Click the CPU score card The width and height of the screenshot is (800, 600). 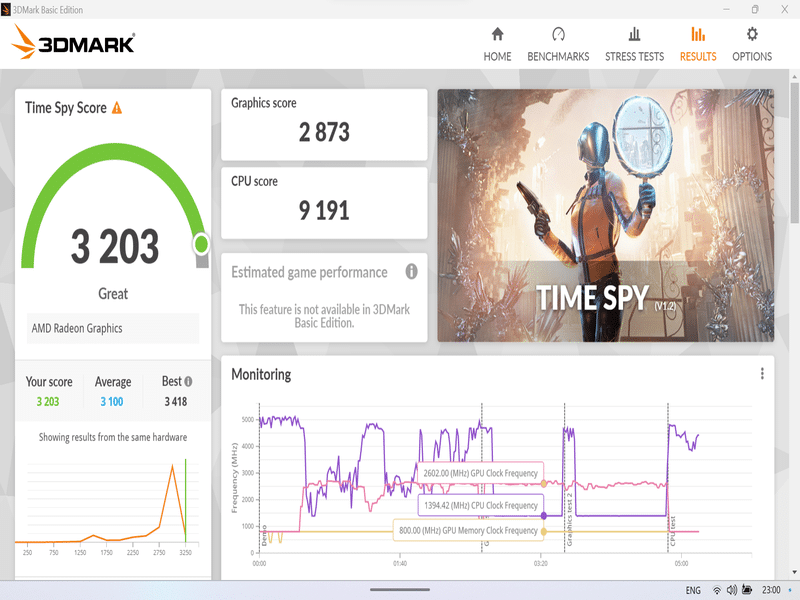pos(324,202)
